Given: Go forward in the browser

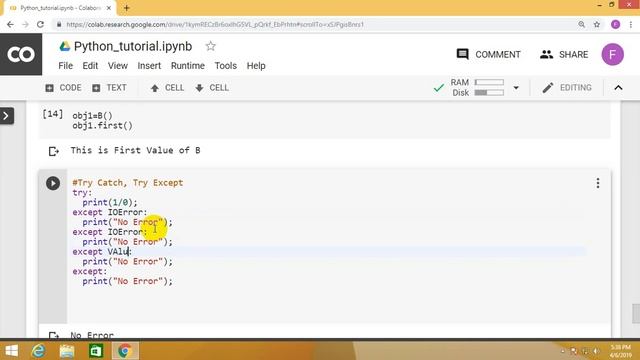Looking at the screenshot, I should pos(25,24).
